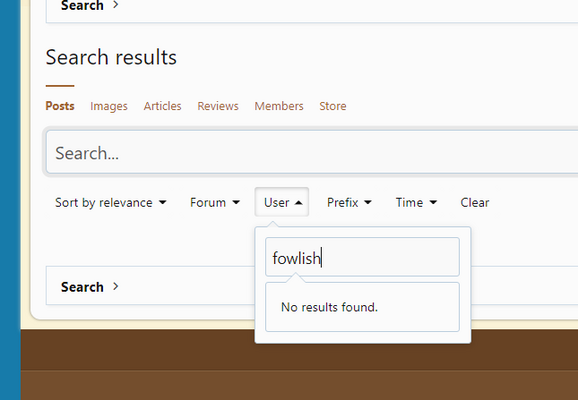Image resolution: width=578 pixels, height=400 pixels.
Task: Open the Articles tab
Action: pyautogui.click(x=163, y=106)
